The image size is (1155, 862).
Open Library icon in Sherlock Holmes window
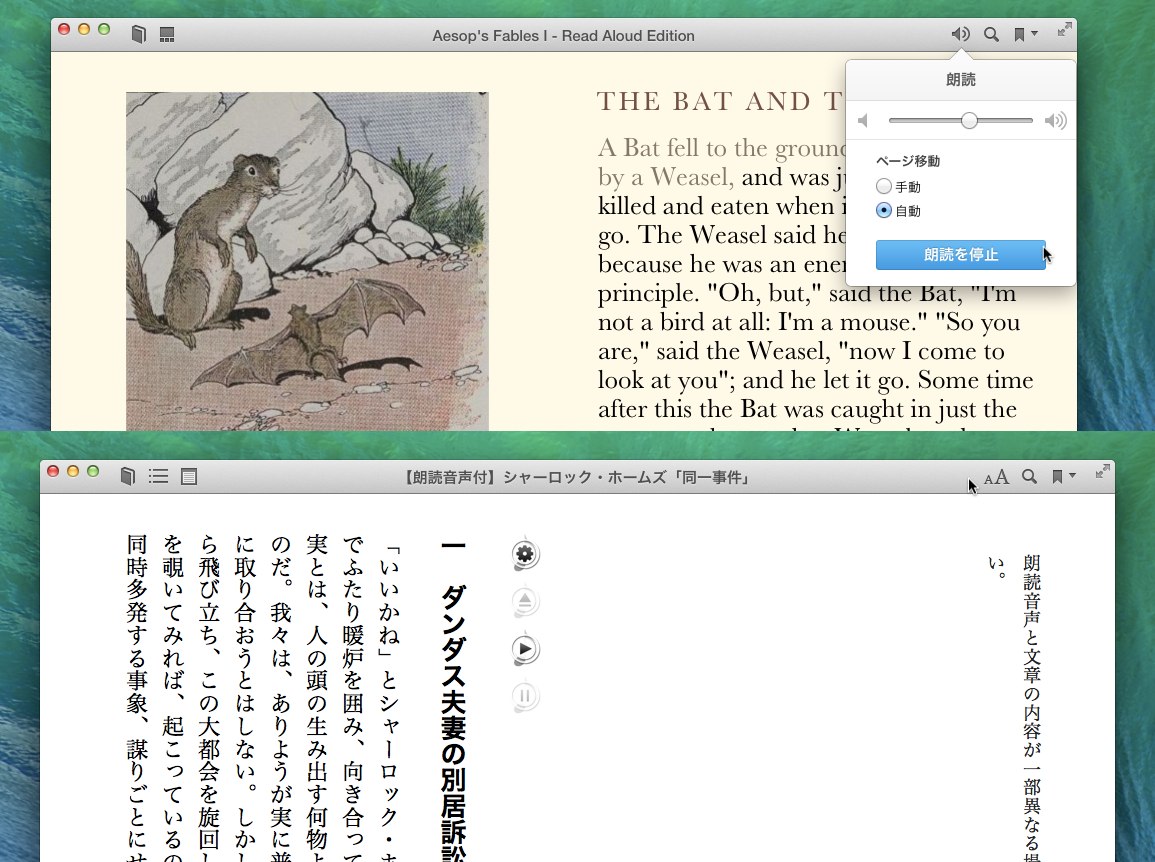tap(127, 477)
